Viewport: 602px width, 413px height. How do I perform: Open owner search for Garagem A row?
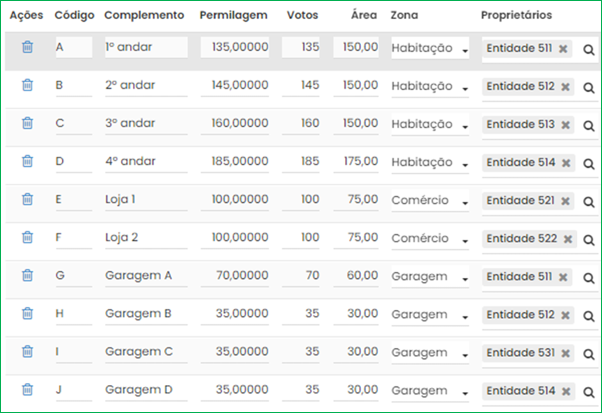[x=589, y=278]
